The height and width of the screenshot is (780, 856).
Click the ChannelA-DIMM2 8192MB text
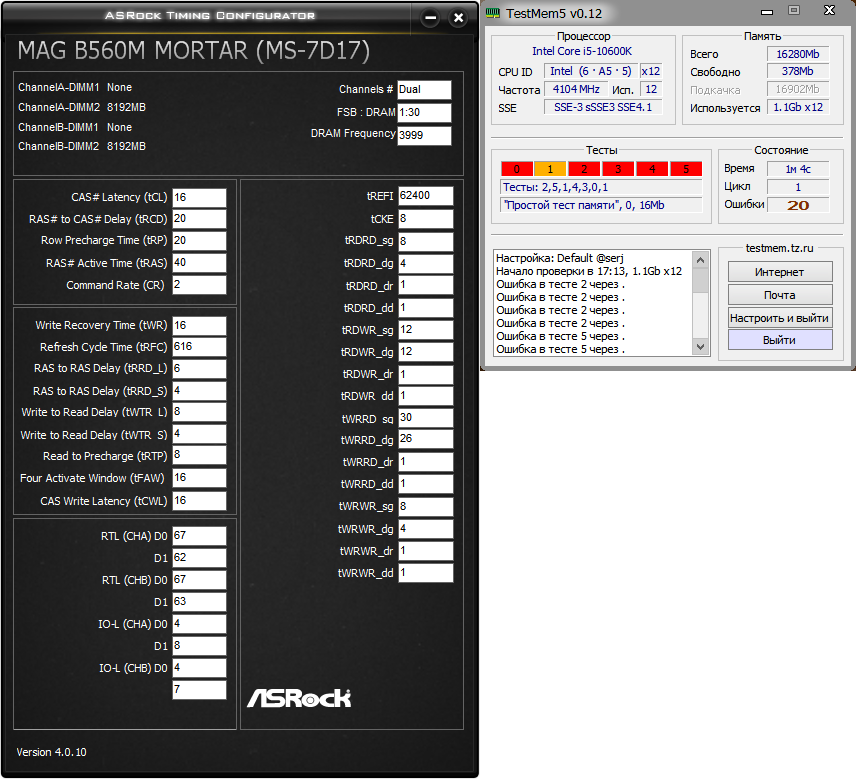click(x=82, y=107)
